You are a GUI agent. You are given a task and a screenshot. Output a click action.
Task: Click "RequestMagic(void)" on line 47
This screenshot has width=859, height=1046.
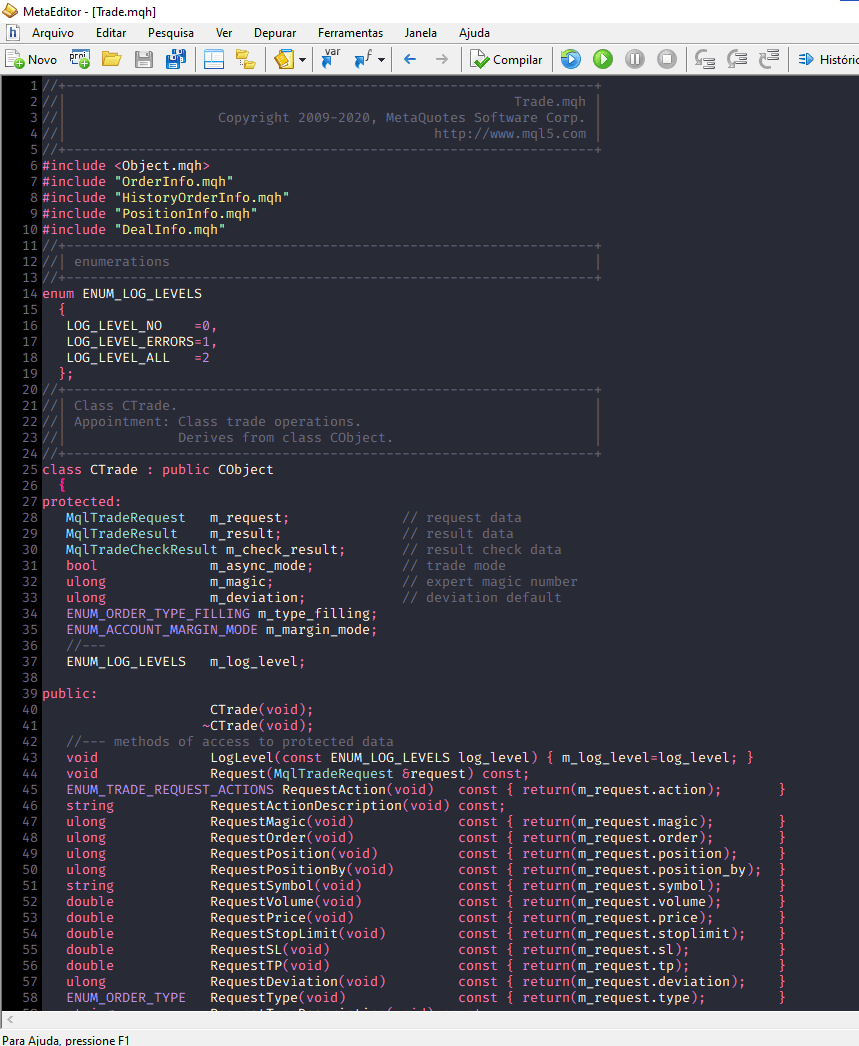pos(282,822)
